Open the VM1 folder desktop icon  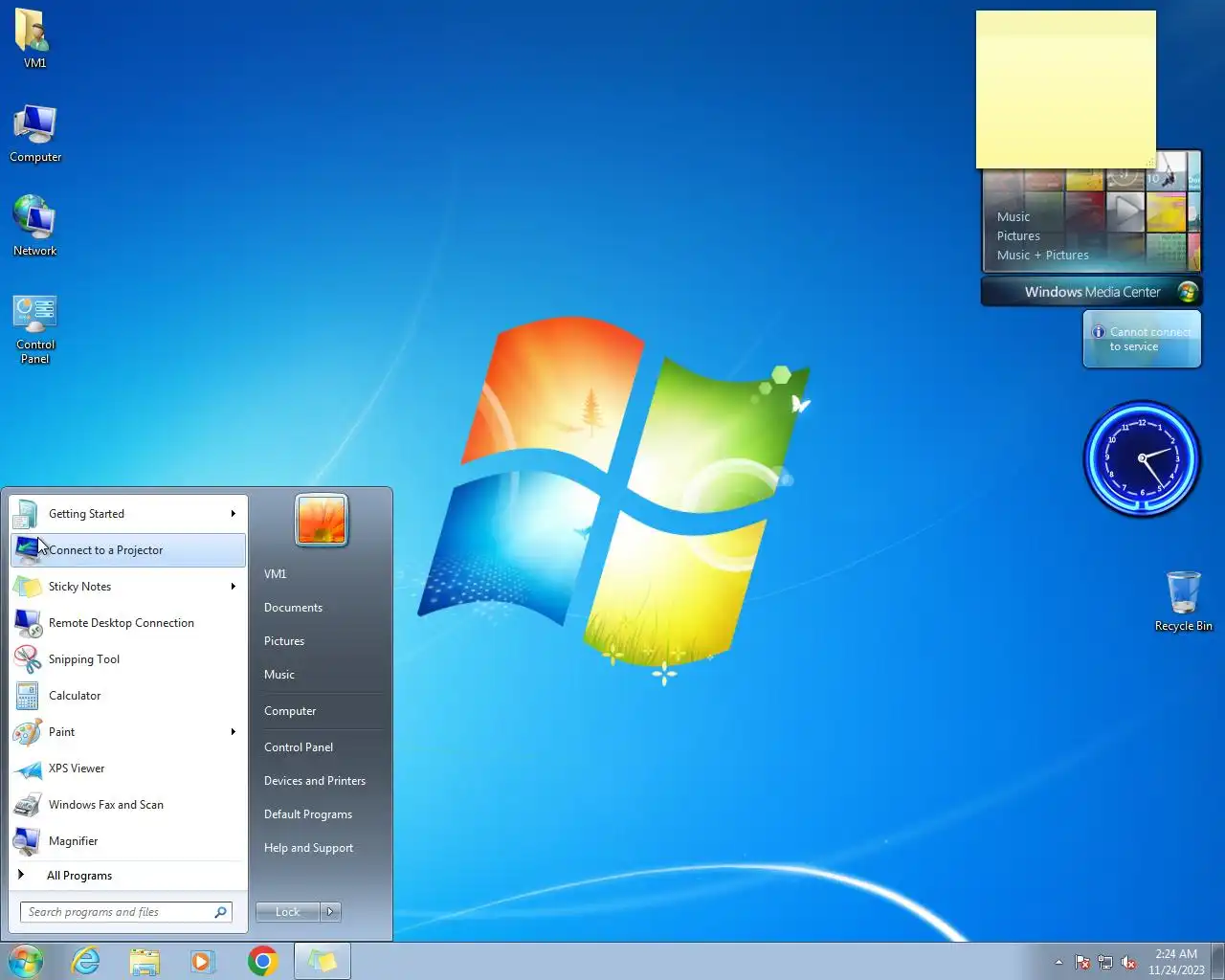click(34, 38)
